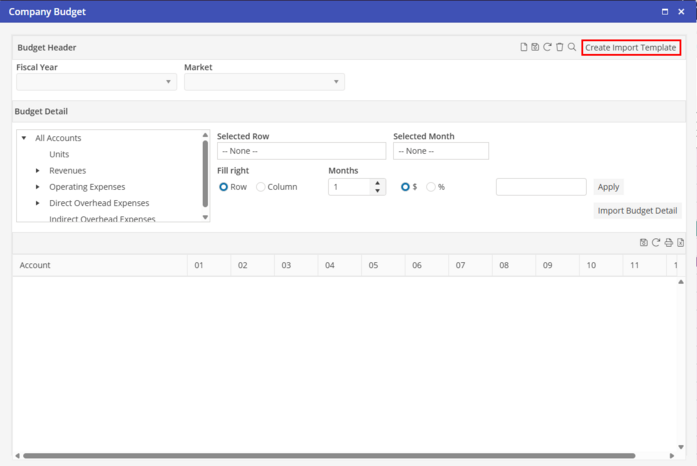Choose the percent (%) radio option

431,187
